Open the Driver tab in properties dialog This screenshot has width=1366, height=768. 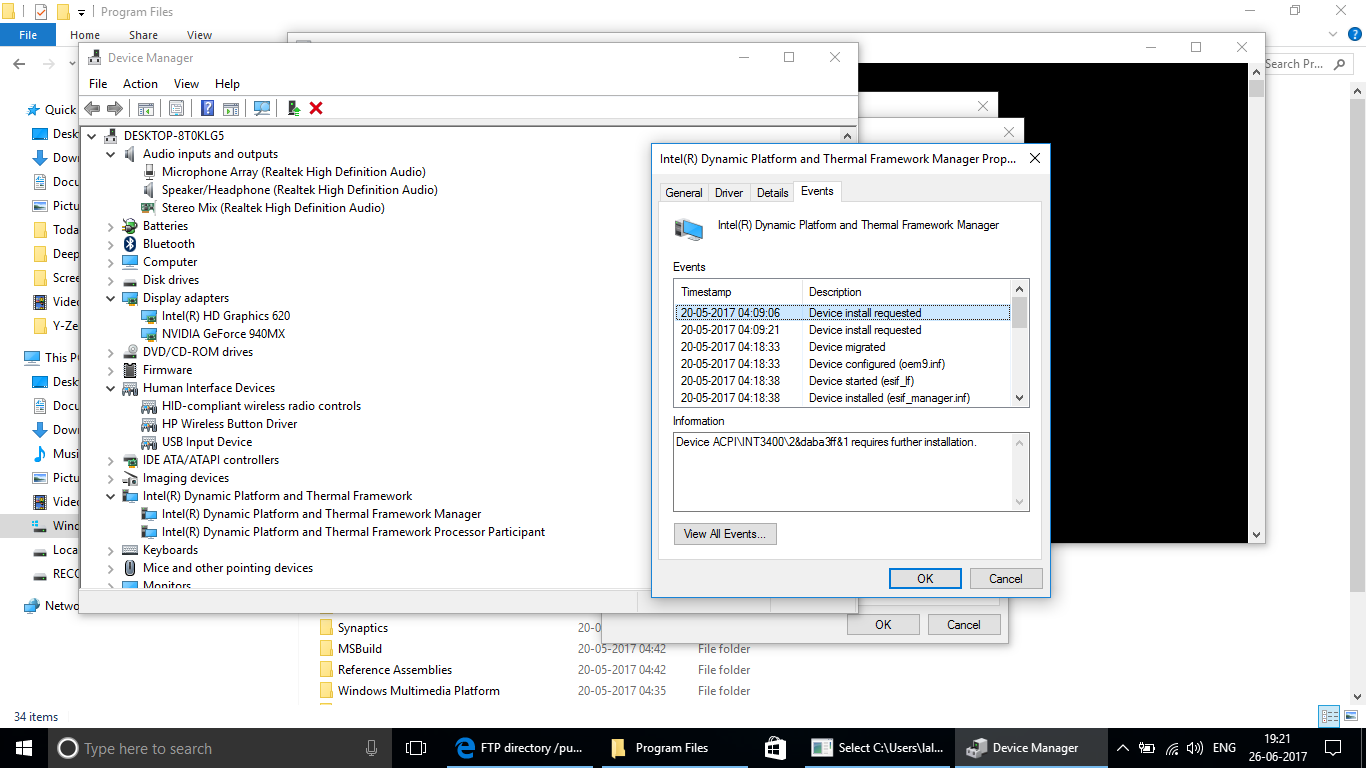click(729, 193)
